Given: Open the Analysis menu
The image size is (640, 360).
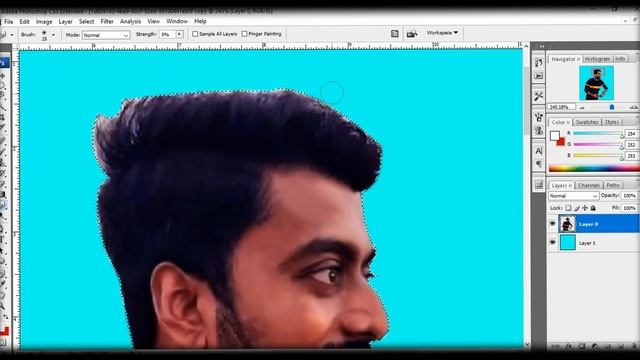Looking at the screenshot, I should (130, 21).
